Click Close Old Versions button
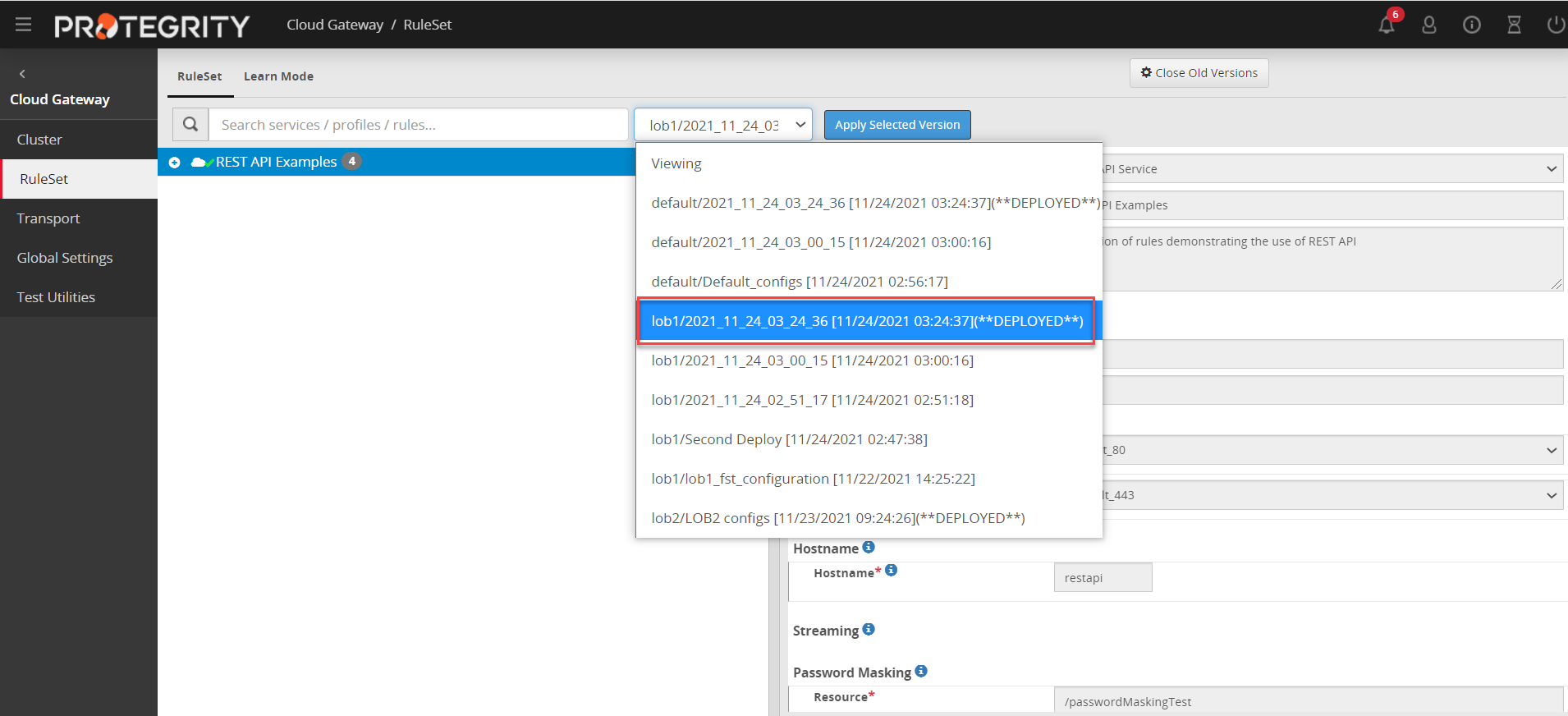1568x716 pixels. click(1199, 73)
